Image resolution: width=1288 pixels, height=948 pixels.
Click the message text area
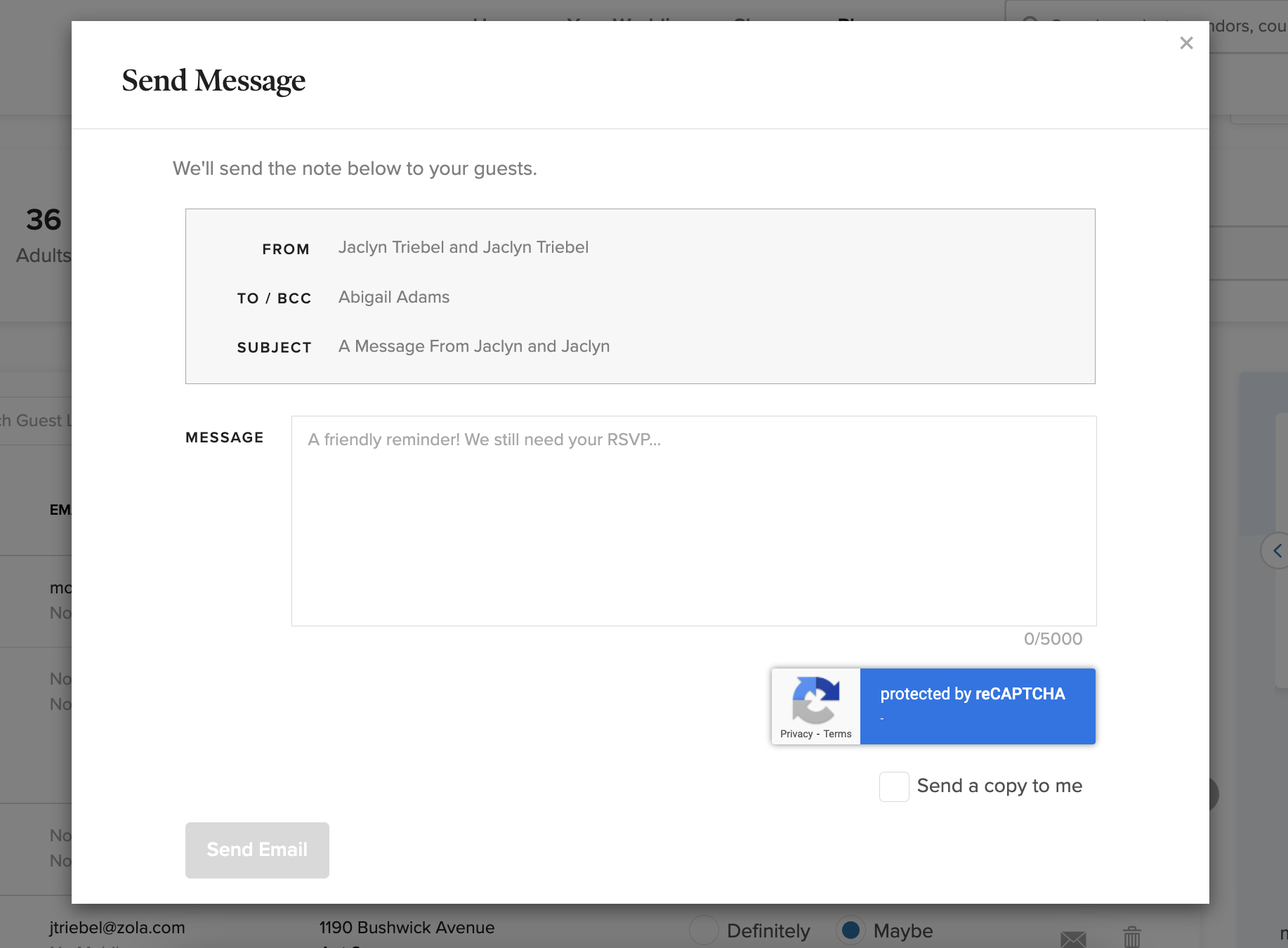[694, 521]
